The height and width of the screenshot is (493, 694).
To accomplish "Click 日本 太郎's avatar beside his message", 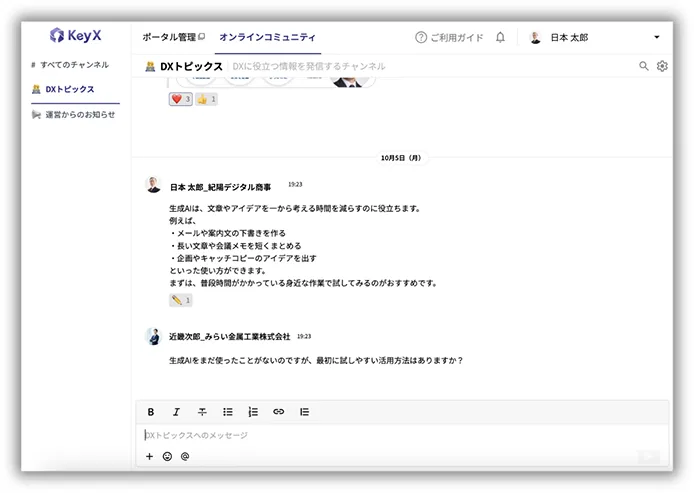I will point(154,185).
